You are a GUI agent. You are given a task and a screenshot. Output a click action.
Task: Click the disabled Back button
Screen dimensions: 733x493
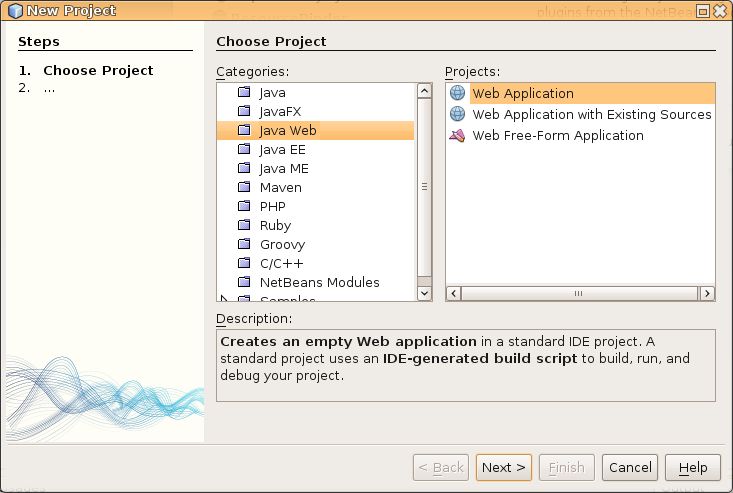[x=441, y=467]
